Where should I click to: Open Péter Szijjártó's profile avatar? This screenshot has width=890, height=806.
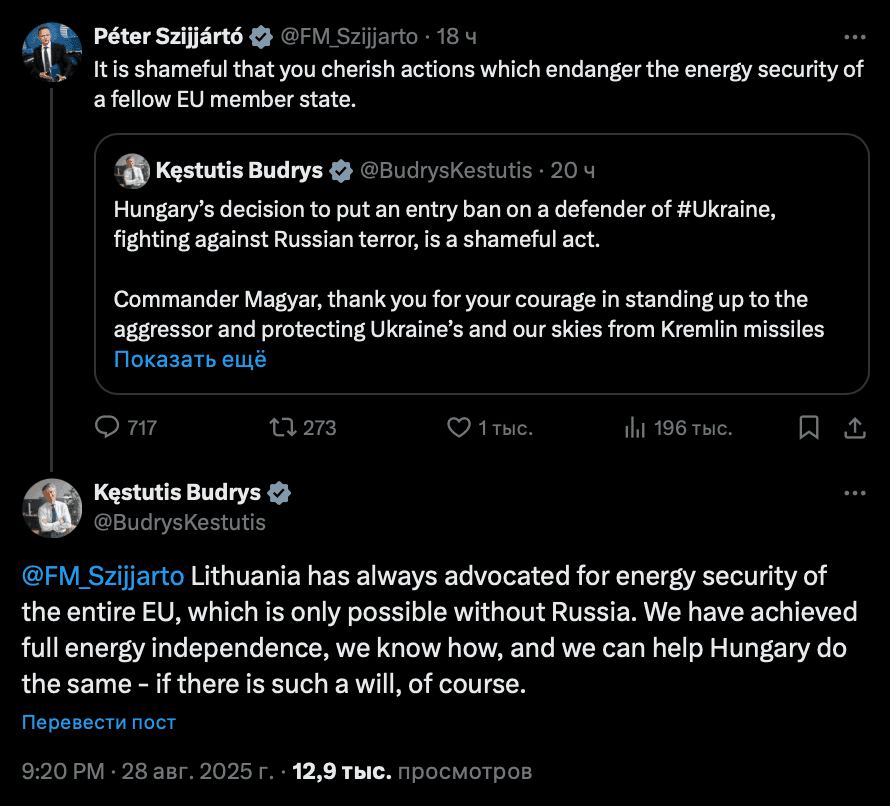52,52
